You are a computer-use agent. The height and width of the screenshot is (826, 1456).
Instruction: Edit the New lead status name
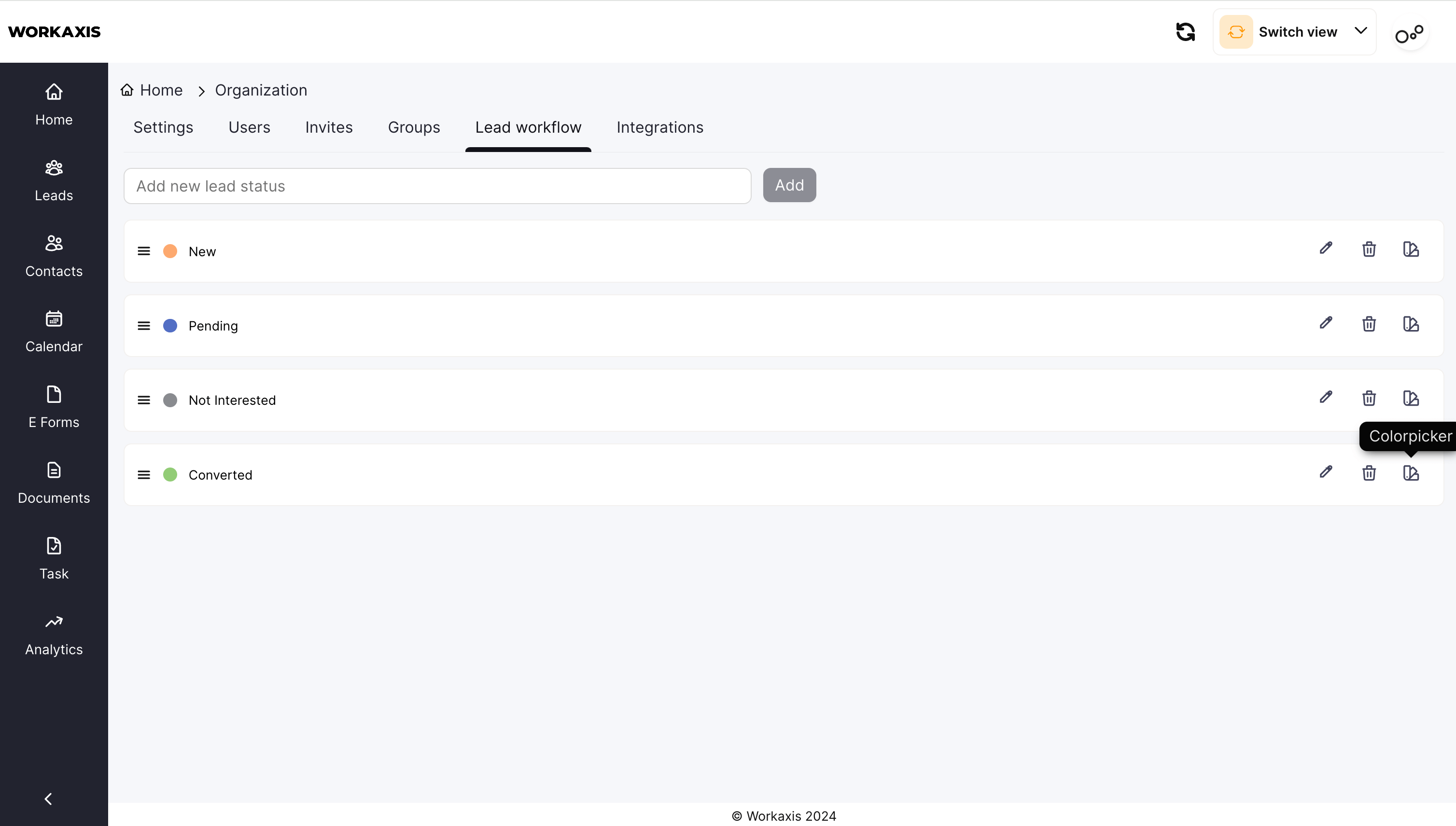[x=1326, y=248]
